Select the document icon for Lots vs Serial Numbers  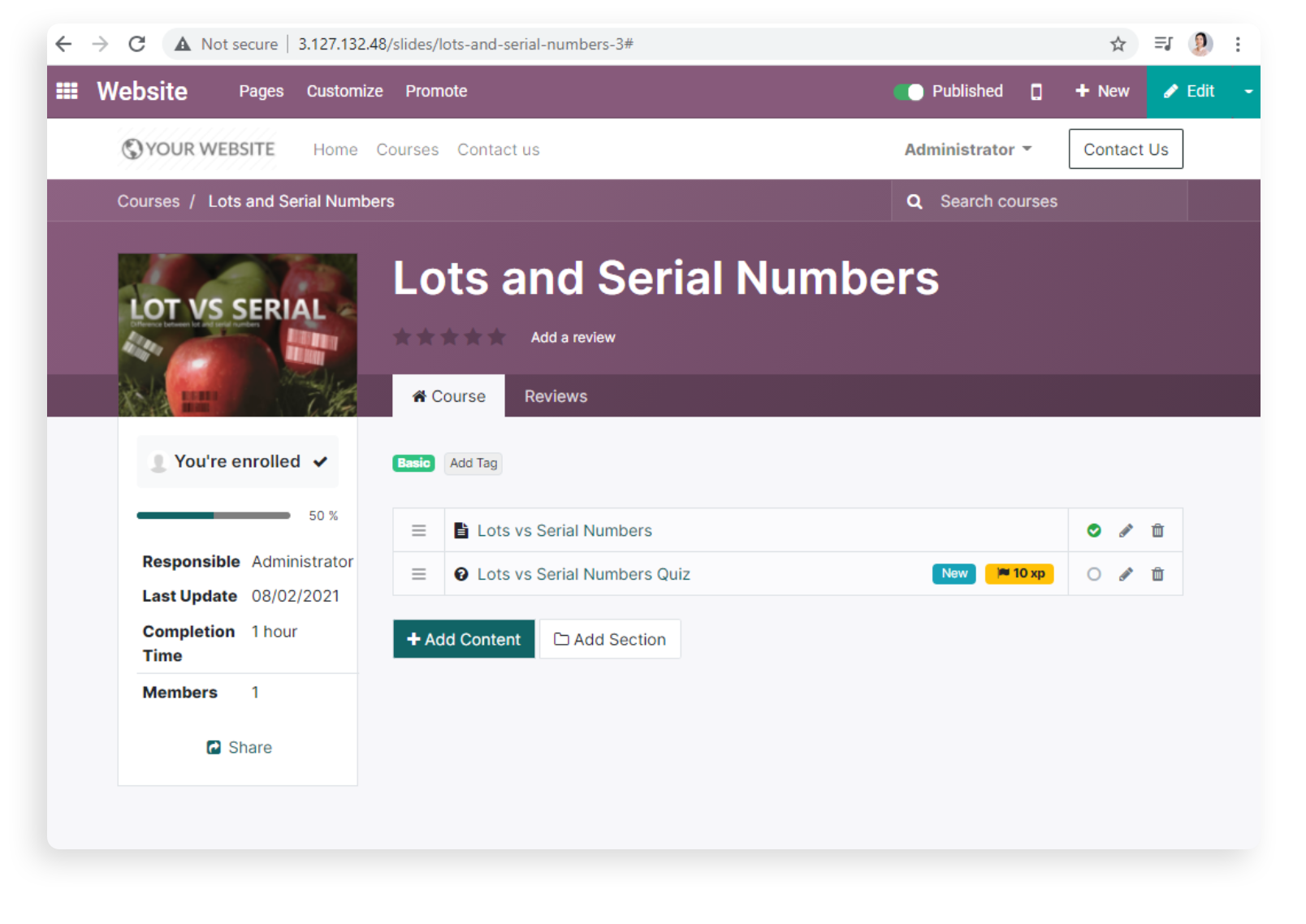pos(461,529)
